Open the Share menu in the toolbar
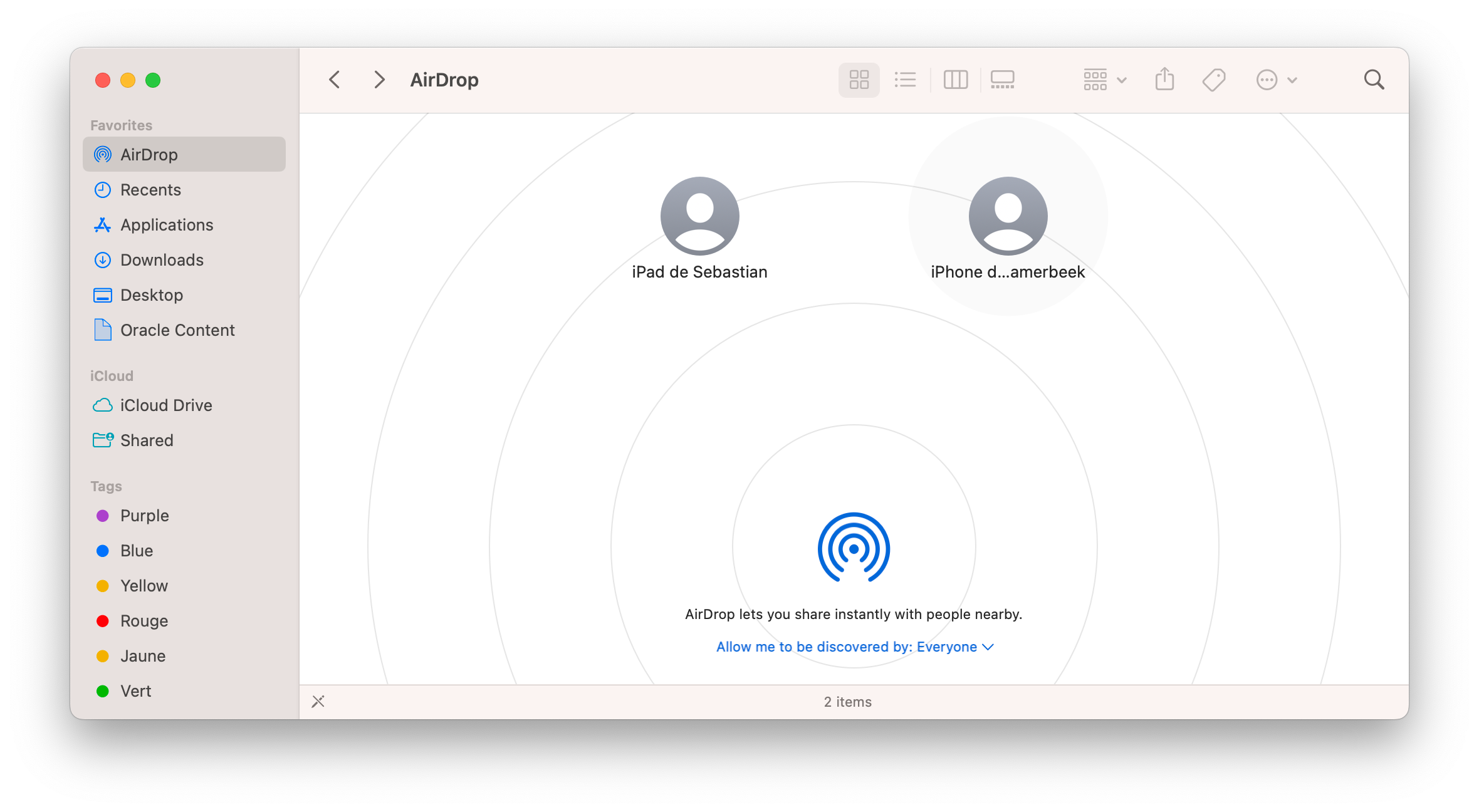Screen dimensions: 1479x812 [x=1164, y=80]
